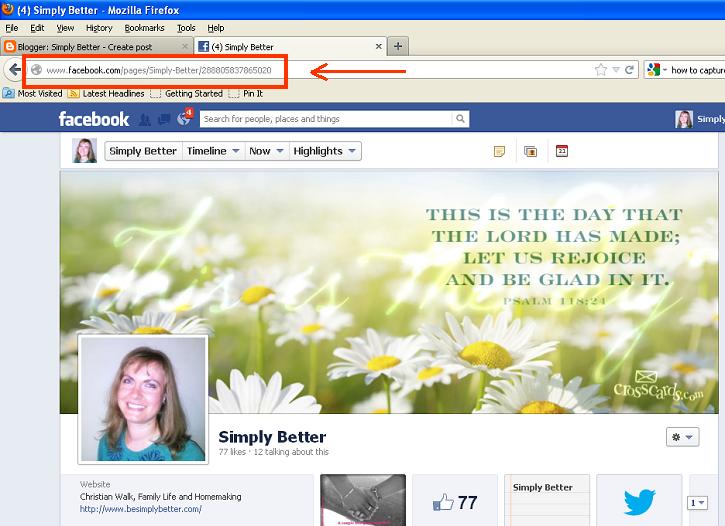
Task: Click the Most Visited bookmark
Action: (x=32, y=93)
